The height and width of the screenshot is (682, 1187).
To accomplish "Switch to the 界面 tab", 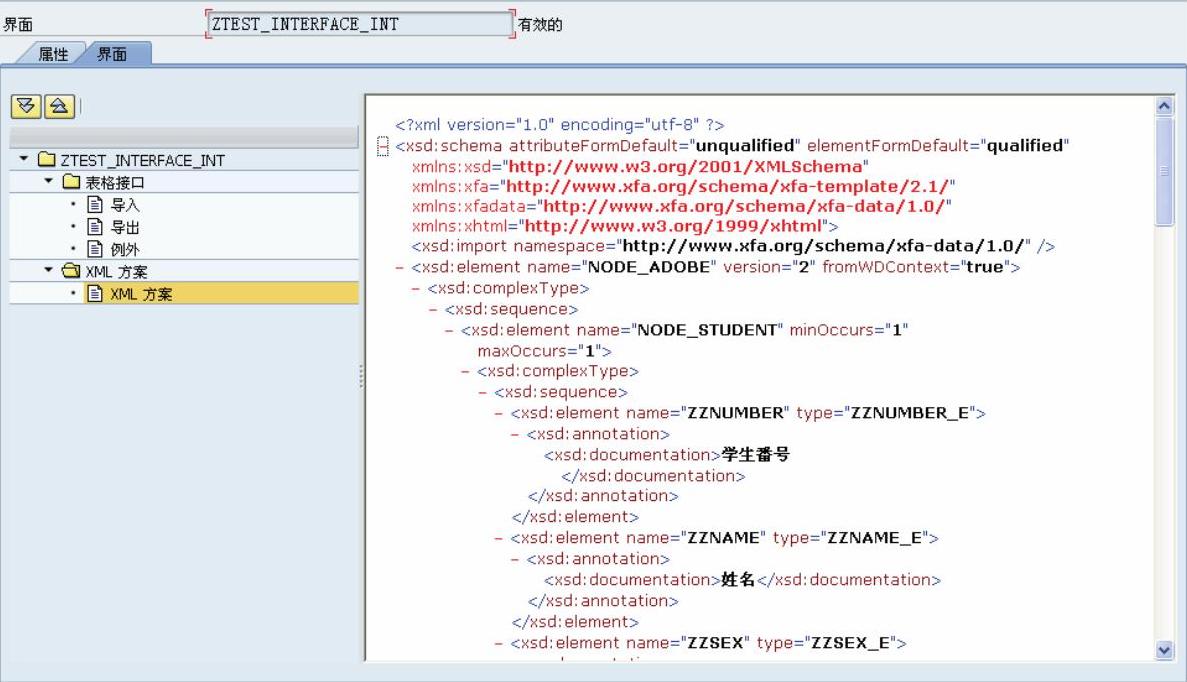I will tap(112, 54).
